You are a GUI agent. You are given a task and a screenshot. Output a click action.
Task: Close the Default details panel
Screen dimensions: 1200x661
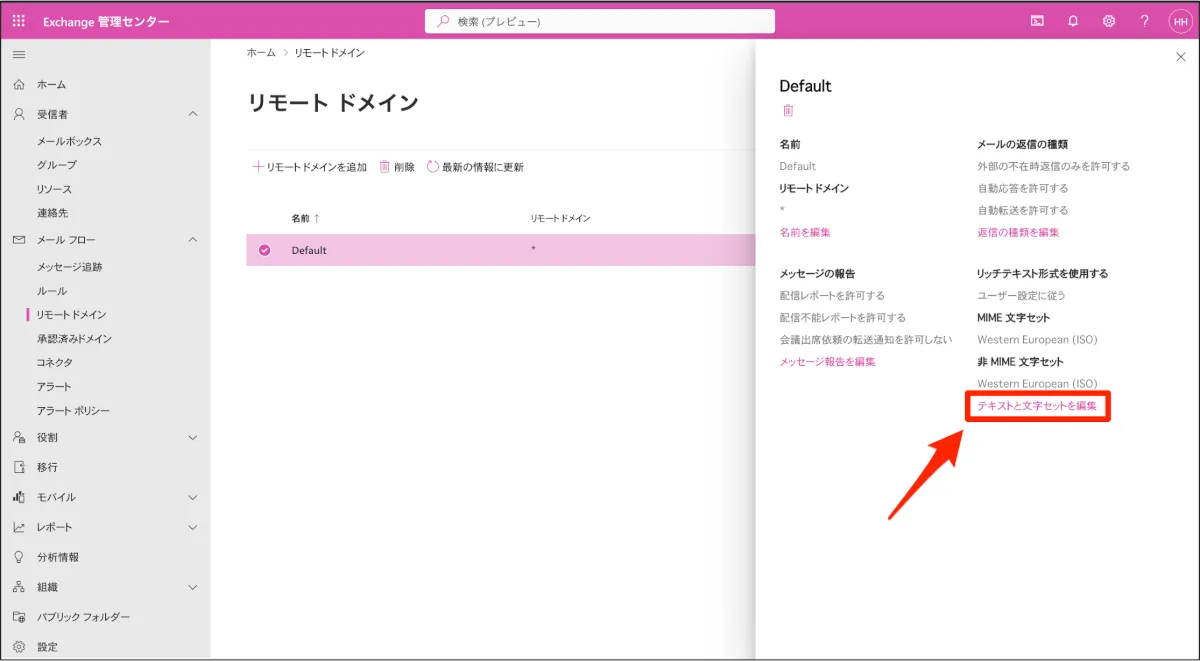click(x=1180, y=57)
